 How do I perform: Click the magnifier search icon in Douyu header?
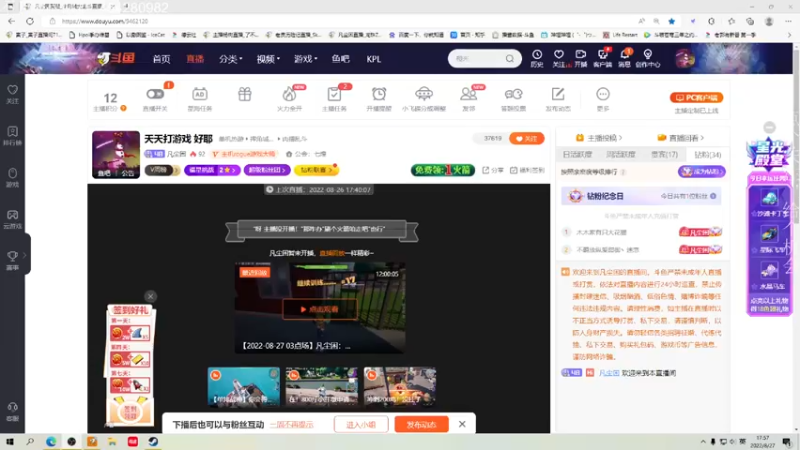click(510, 59)
